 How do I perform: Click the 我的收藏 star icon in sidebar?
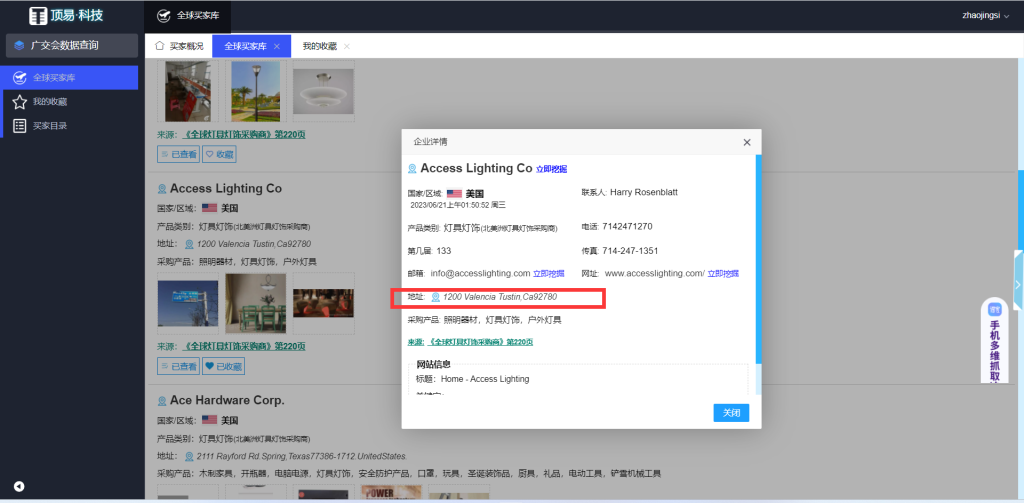[x=20, y=102]
